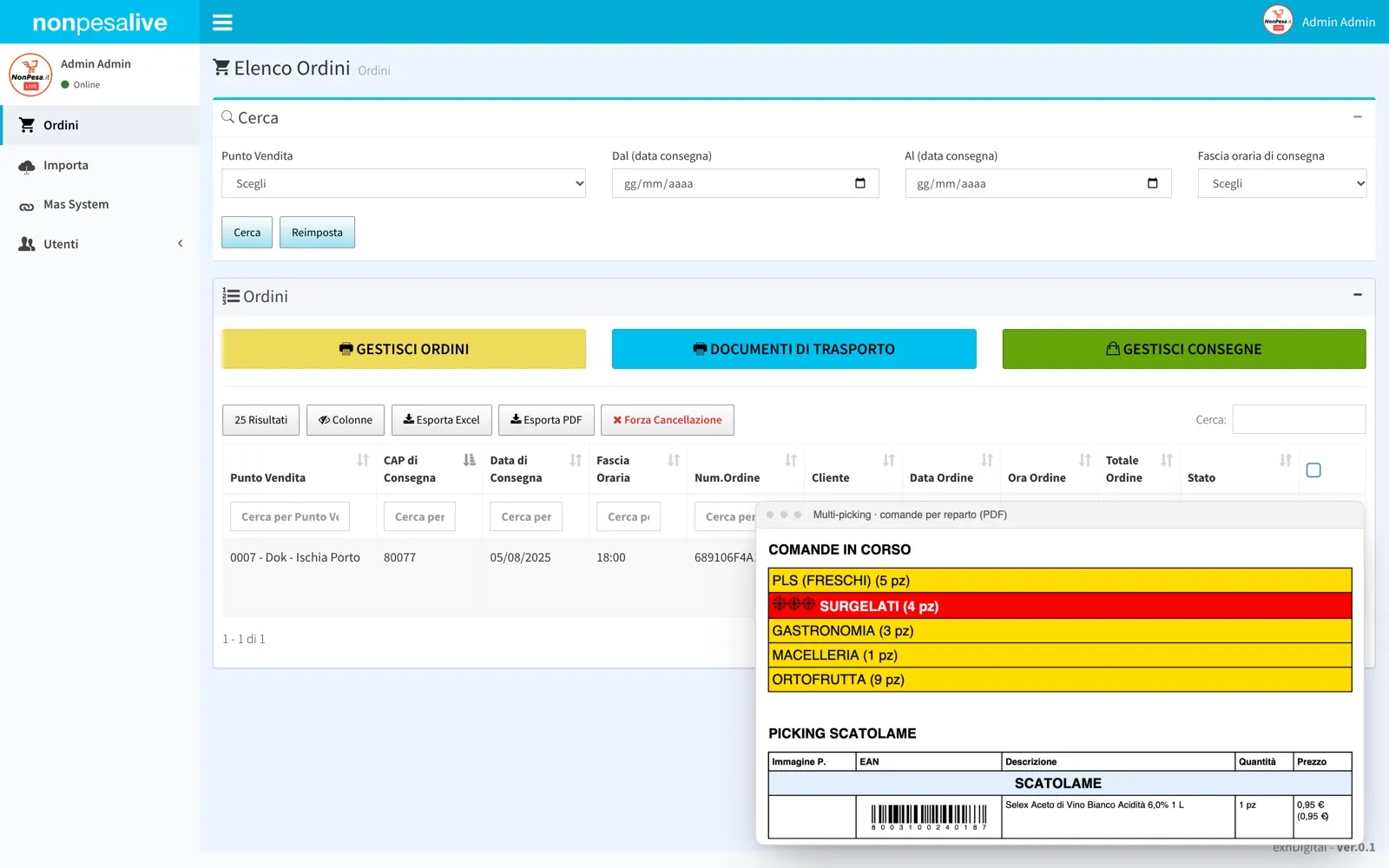Viewport: 1389px width, 868px height.
Task: Sort by Cliente column icon
Action: (889, 460)
